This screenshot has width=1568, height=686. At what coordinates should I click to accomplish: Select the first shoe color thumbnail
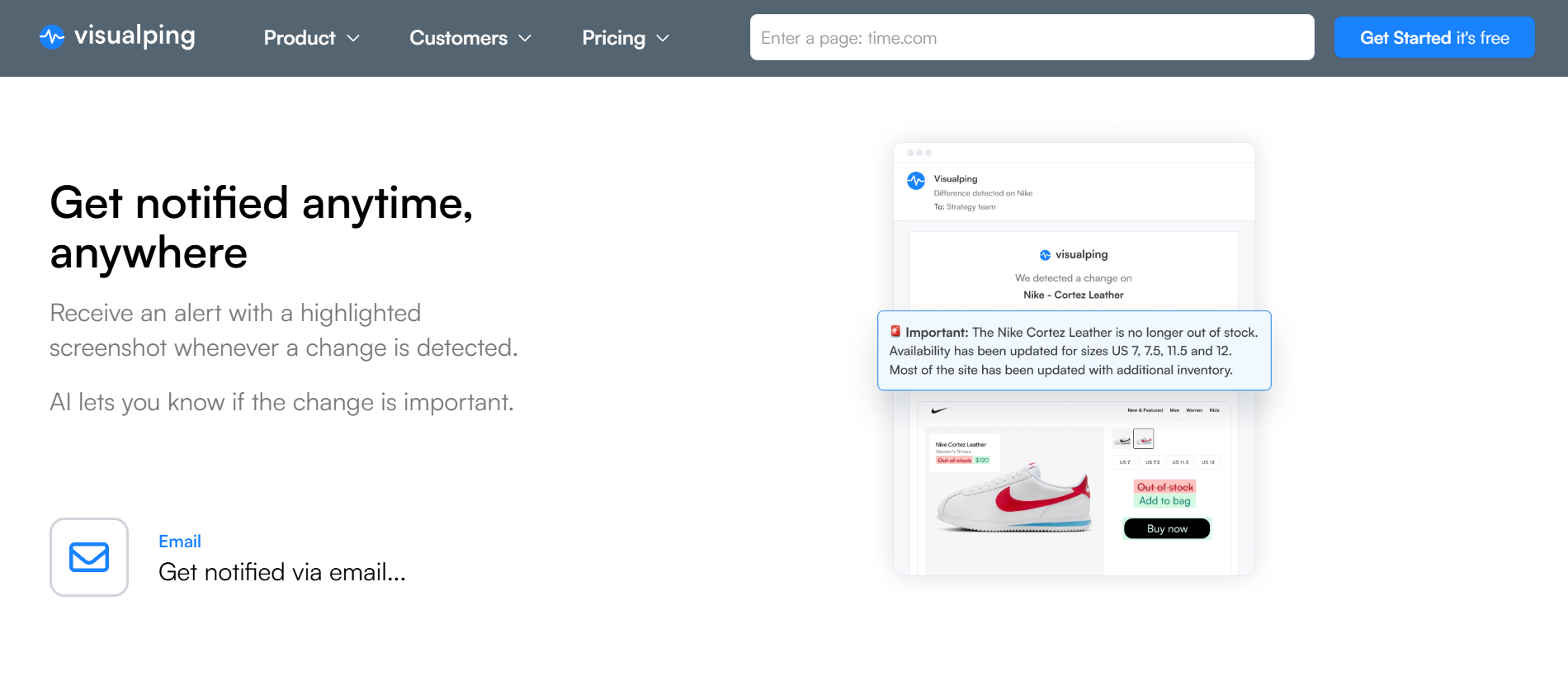(x=1122, y=439)
